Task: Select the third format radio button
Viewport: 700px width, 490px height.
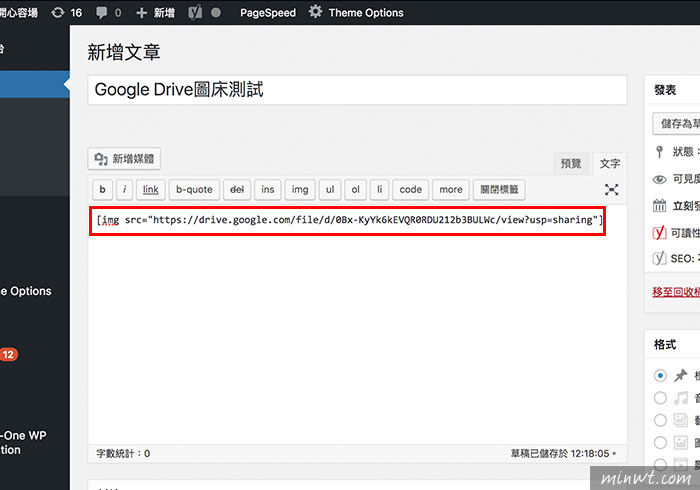Action: [660, 420]
